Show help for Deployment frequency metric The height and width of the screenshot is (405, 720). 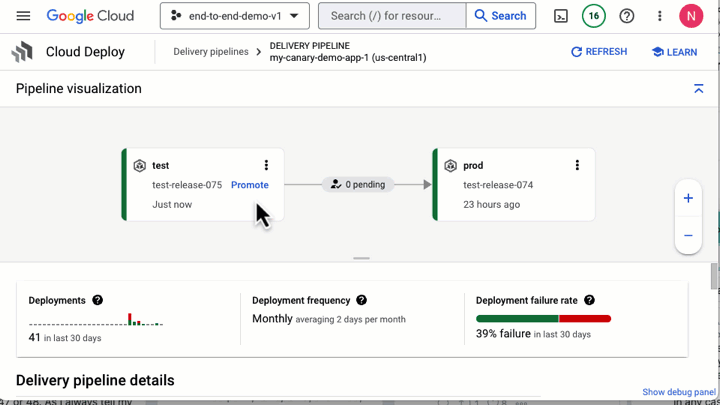(x=361, y=300)
